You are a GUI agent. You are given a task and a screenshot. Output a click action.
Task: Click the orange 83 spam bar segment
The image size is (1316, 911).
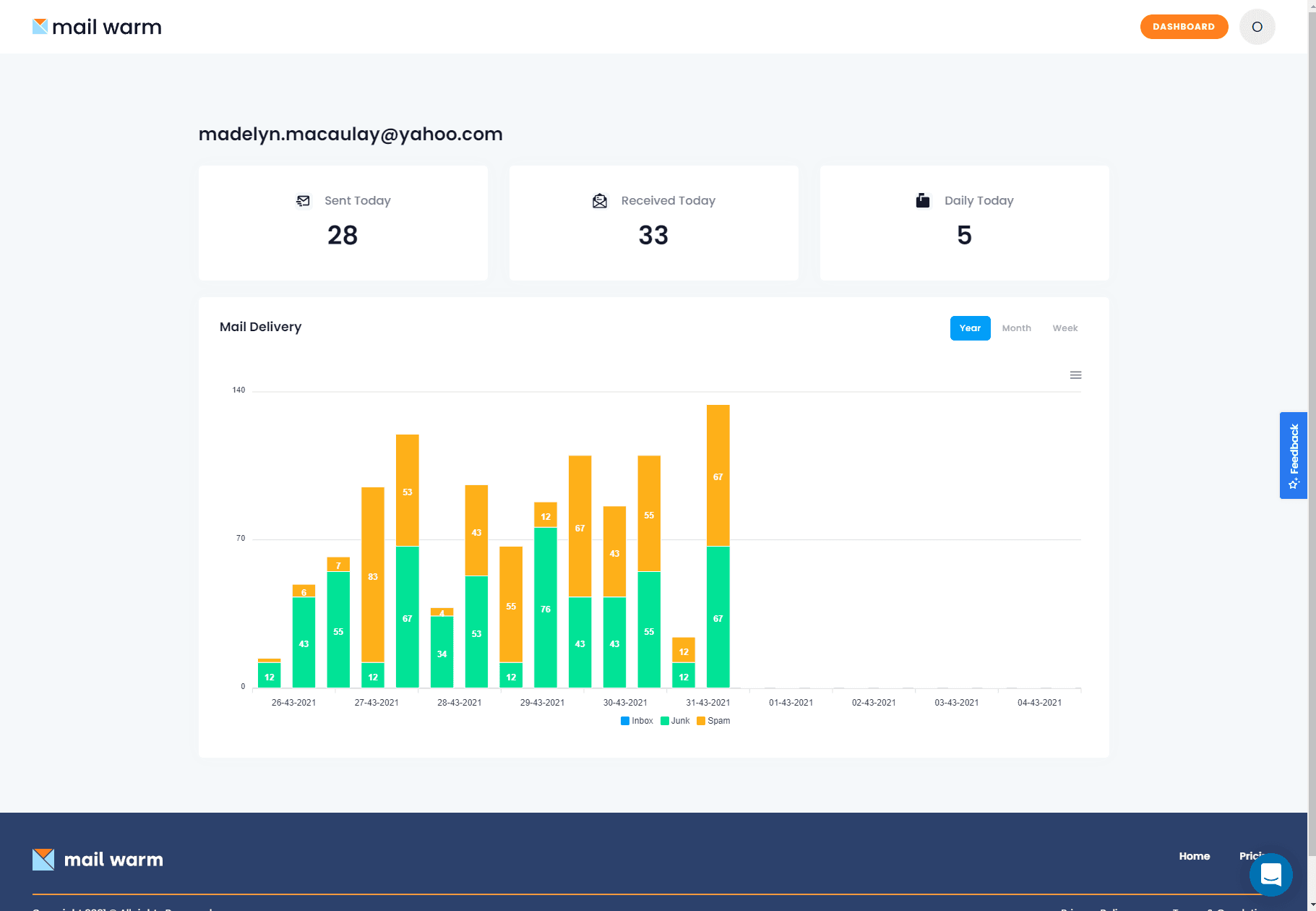coord(373,575)
